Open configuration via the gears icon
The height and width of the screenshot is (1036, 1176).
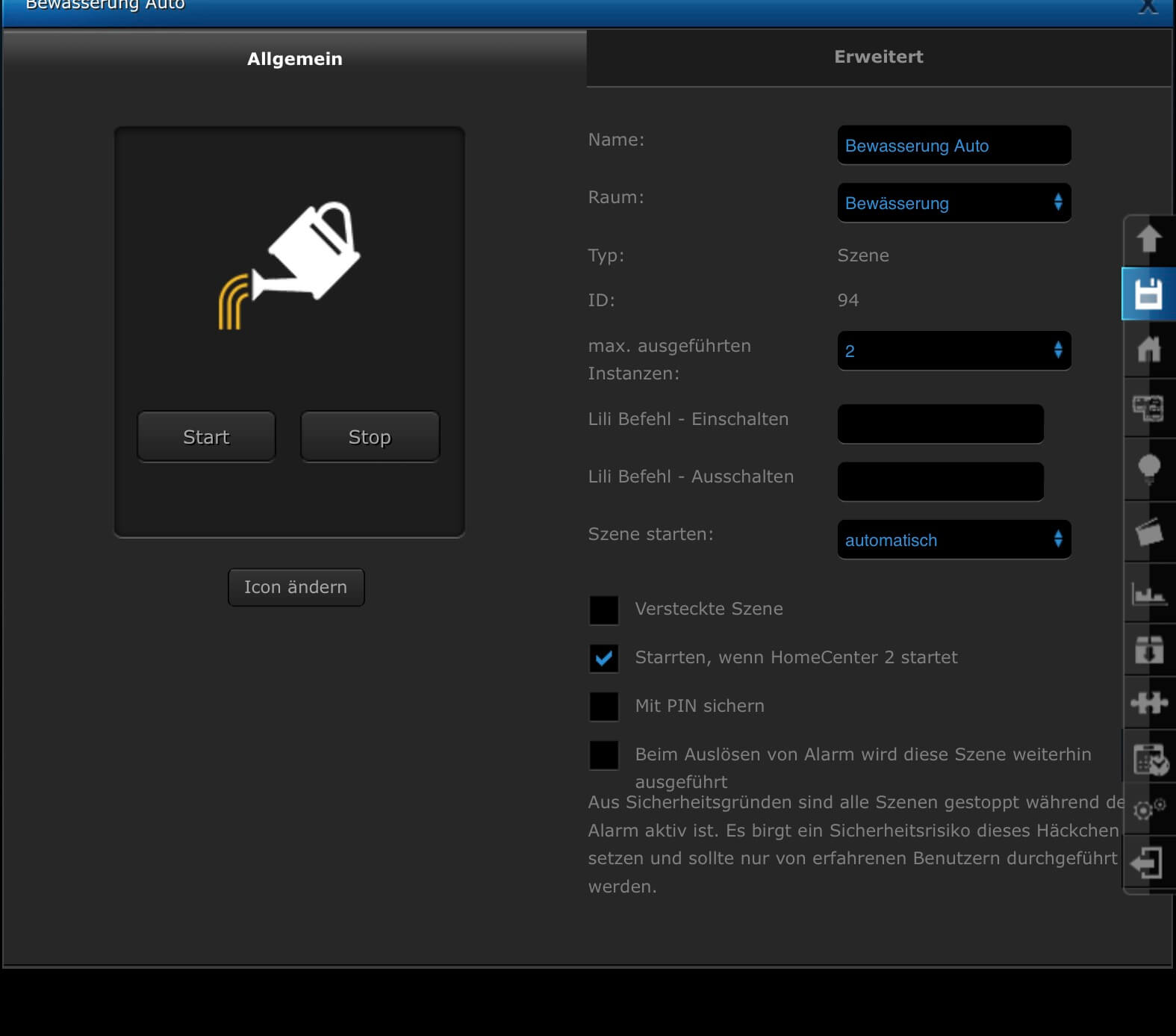pos(1148,808)
